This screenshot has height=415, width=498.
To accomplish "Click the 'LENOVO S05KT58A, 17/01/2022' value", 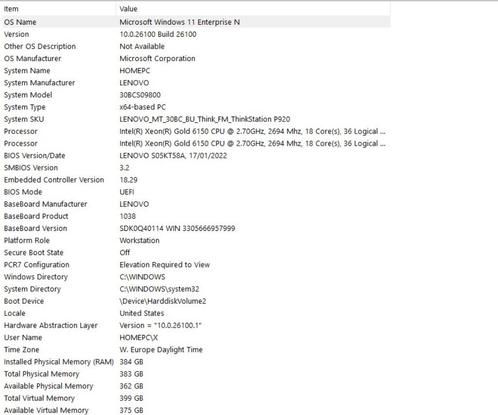I will tap(173, 156).
